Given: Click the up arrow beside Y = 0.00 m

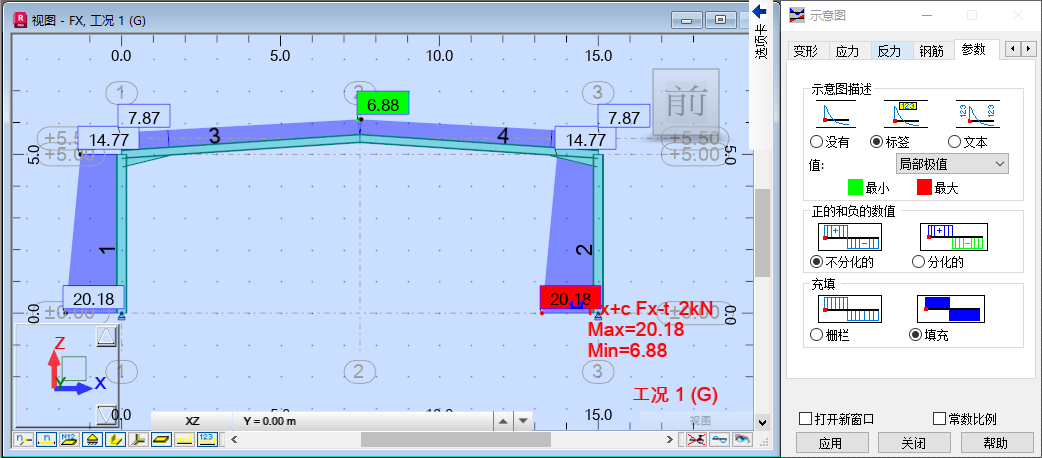Looking at the screenshot, I should pos(503,421).
